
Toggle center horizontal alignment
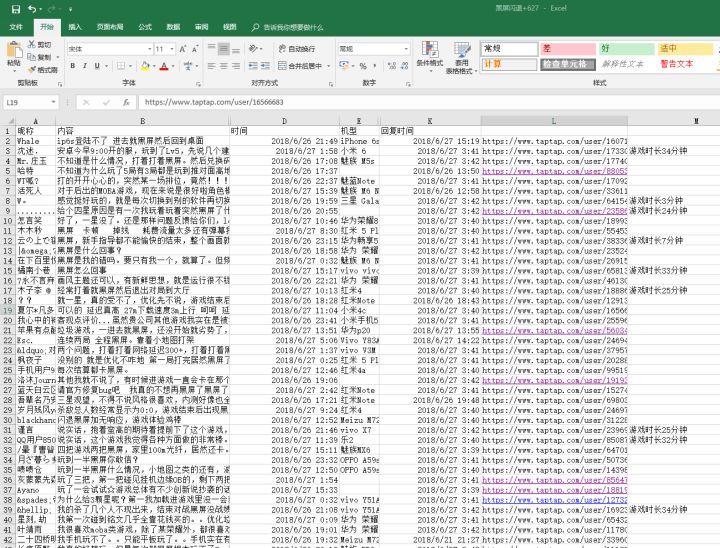point(224,66)
